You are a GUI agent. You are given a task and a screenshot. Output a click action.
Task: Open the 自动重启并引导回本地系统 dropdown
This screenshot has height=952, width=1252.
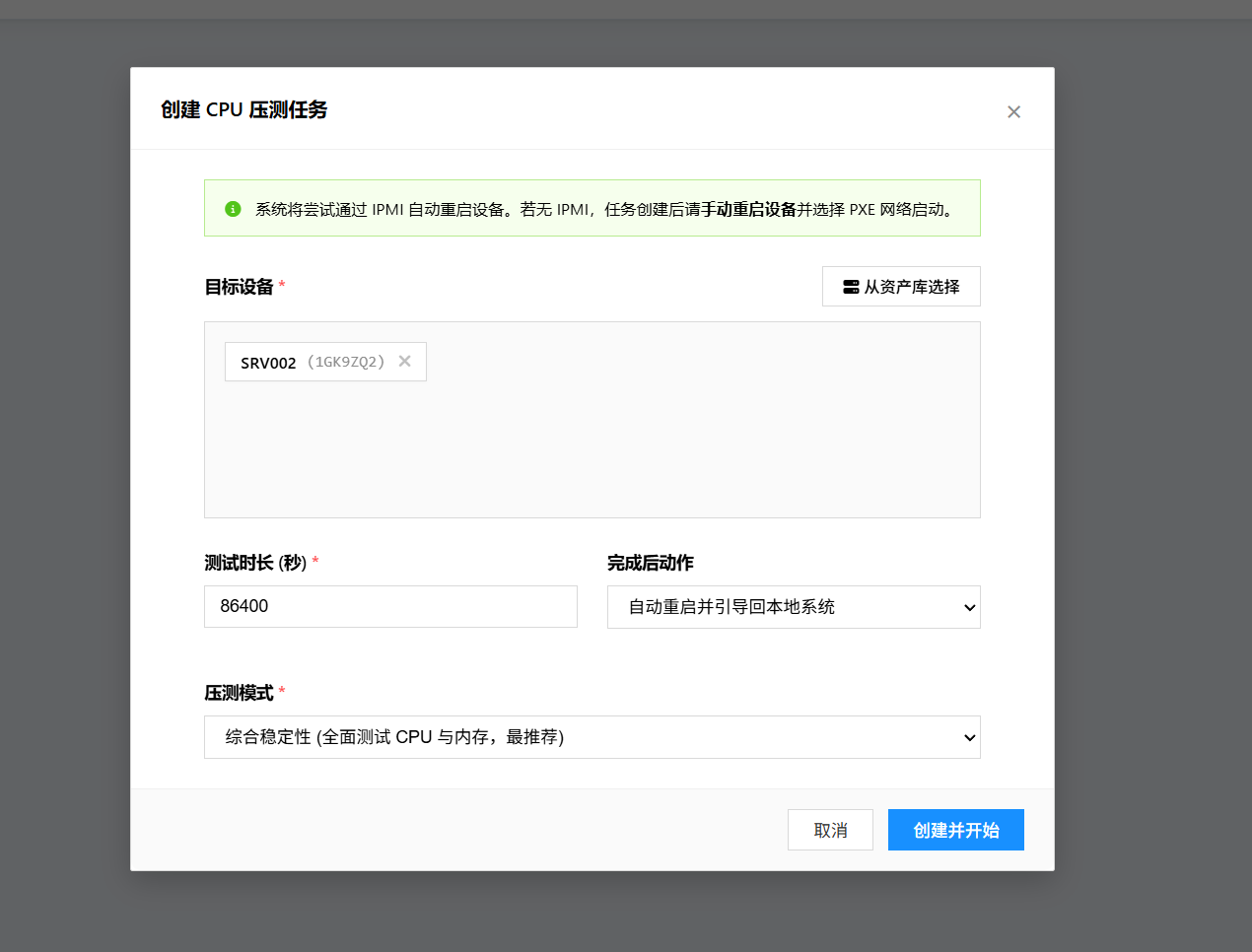click(779, 607)
